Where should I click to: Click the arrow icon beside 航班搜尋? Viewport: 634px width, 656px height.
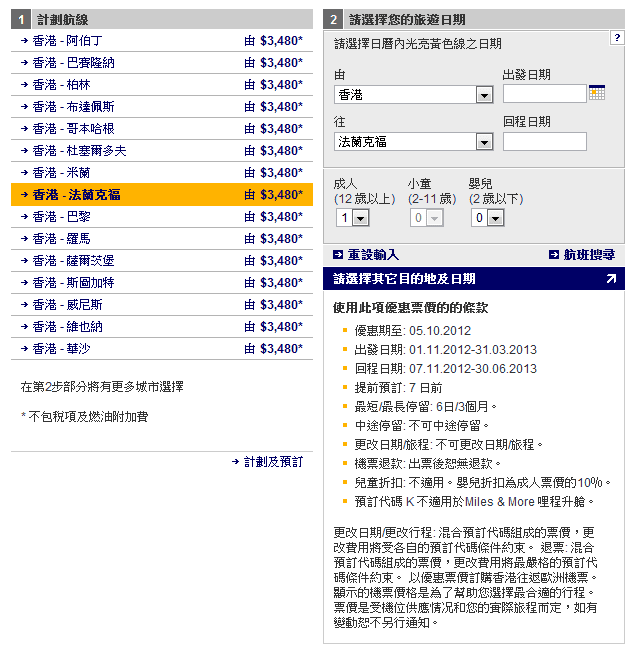point(554,255)
